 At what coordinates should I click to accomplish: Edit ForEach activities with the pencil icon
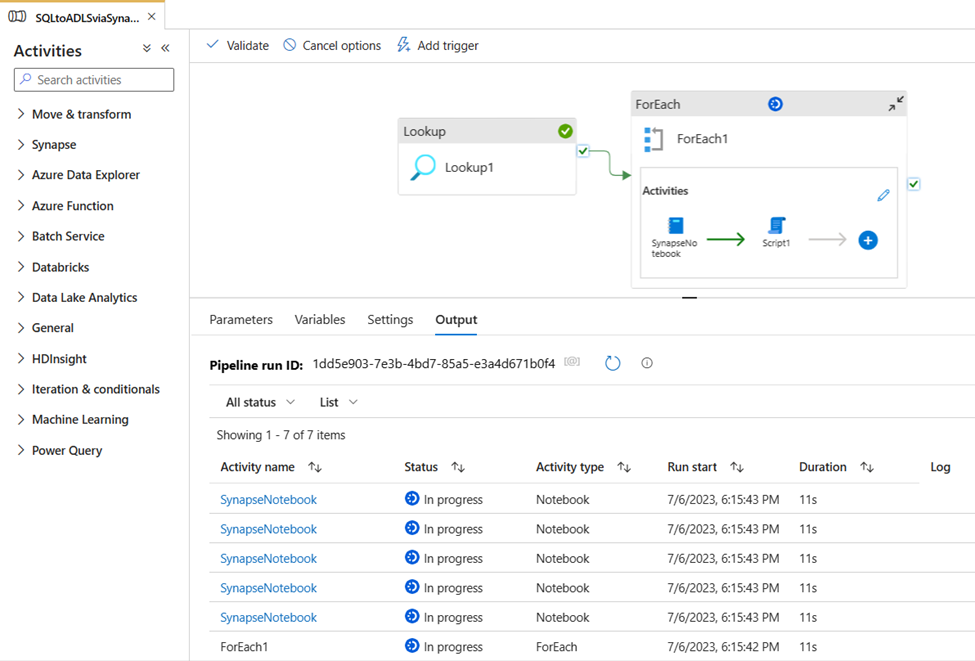(883, 195)
